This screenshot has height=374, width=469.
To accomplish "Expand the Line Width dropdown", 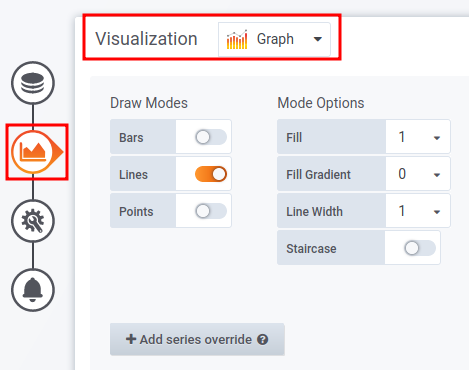I will pos(418,211).
